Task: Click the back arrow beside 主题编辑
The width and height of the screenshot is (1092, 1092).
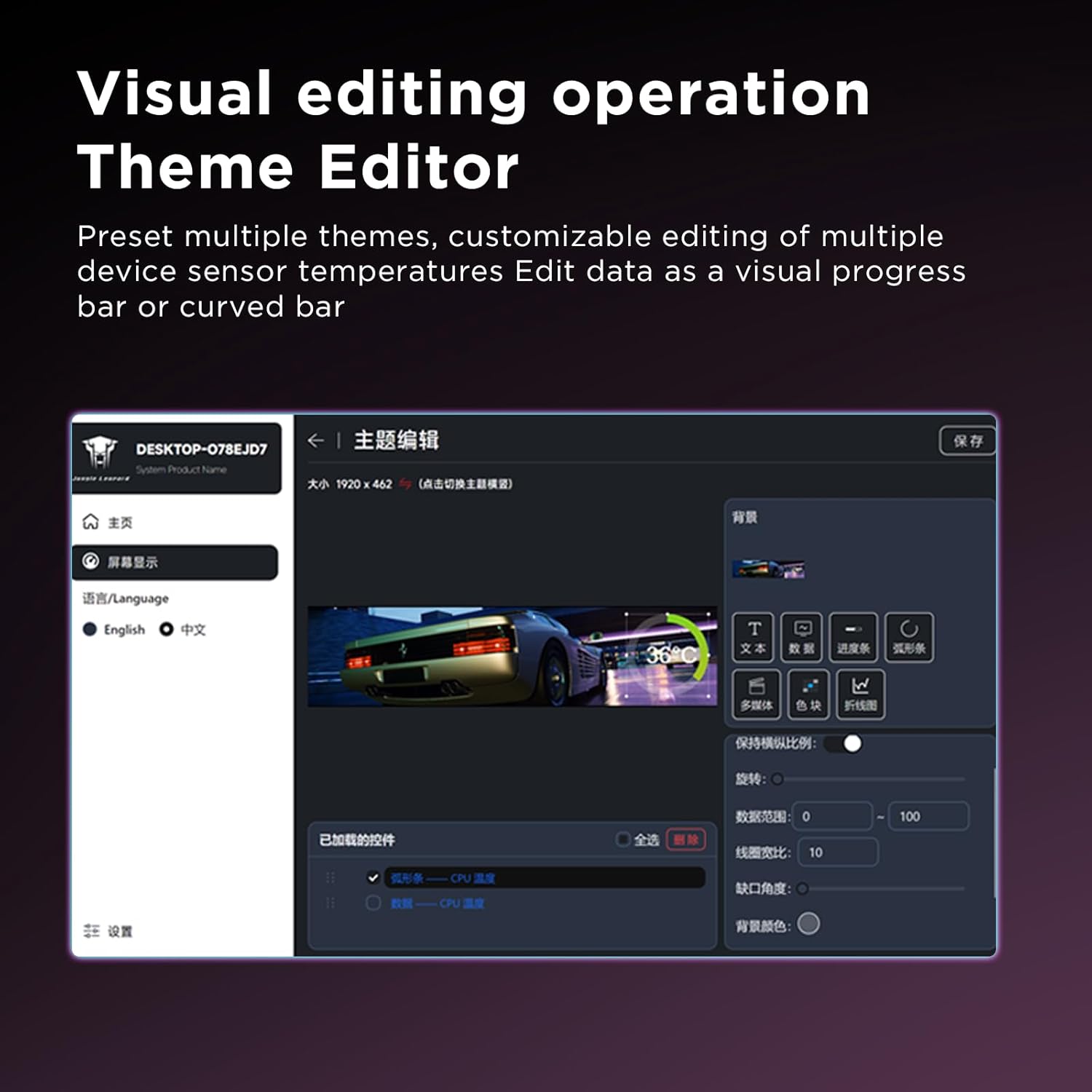Action: pyautogui.click(x=315, y=440)
